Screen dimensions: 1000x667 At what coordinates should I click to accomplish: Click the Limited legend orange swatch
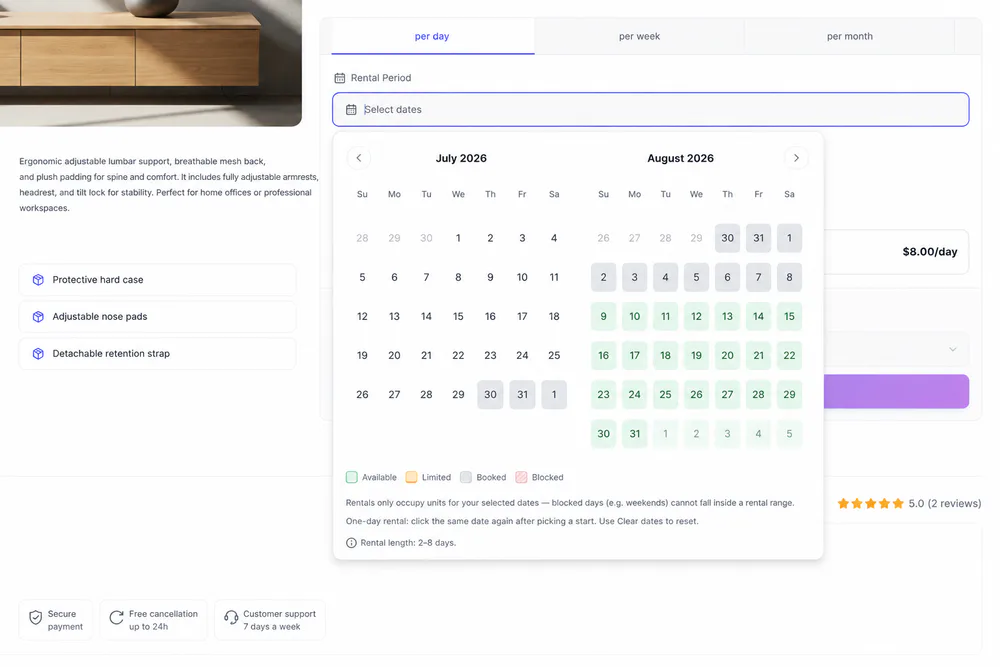coord(411,478)
